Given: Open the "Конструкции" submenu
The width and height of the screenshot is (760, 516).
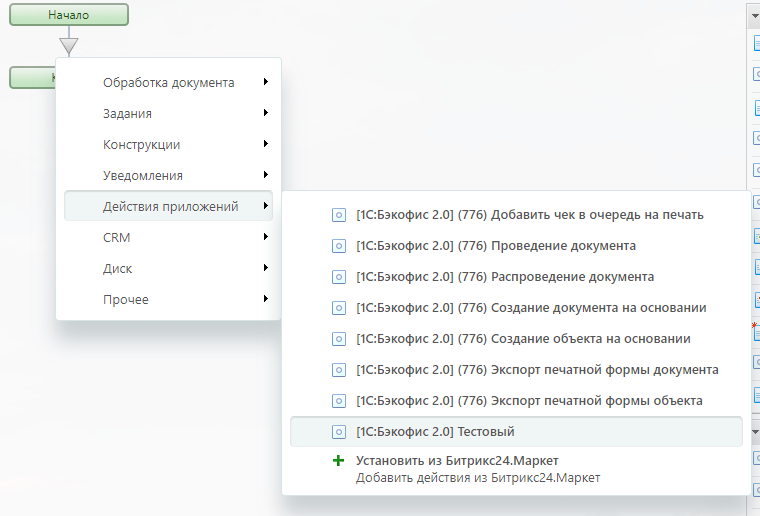Looking at the screenshot, I should click(x=168, y=144).
